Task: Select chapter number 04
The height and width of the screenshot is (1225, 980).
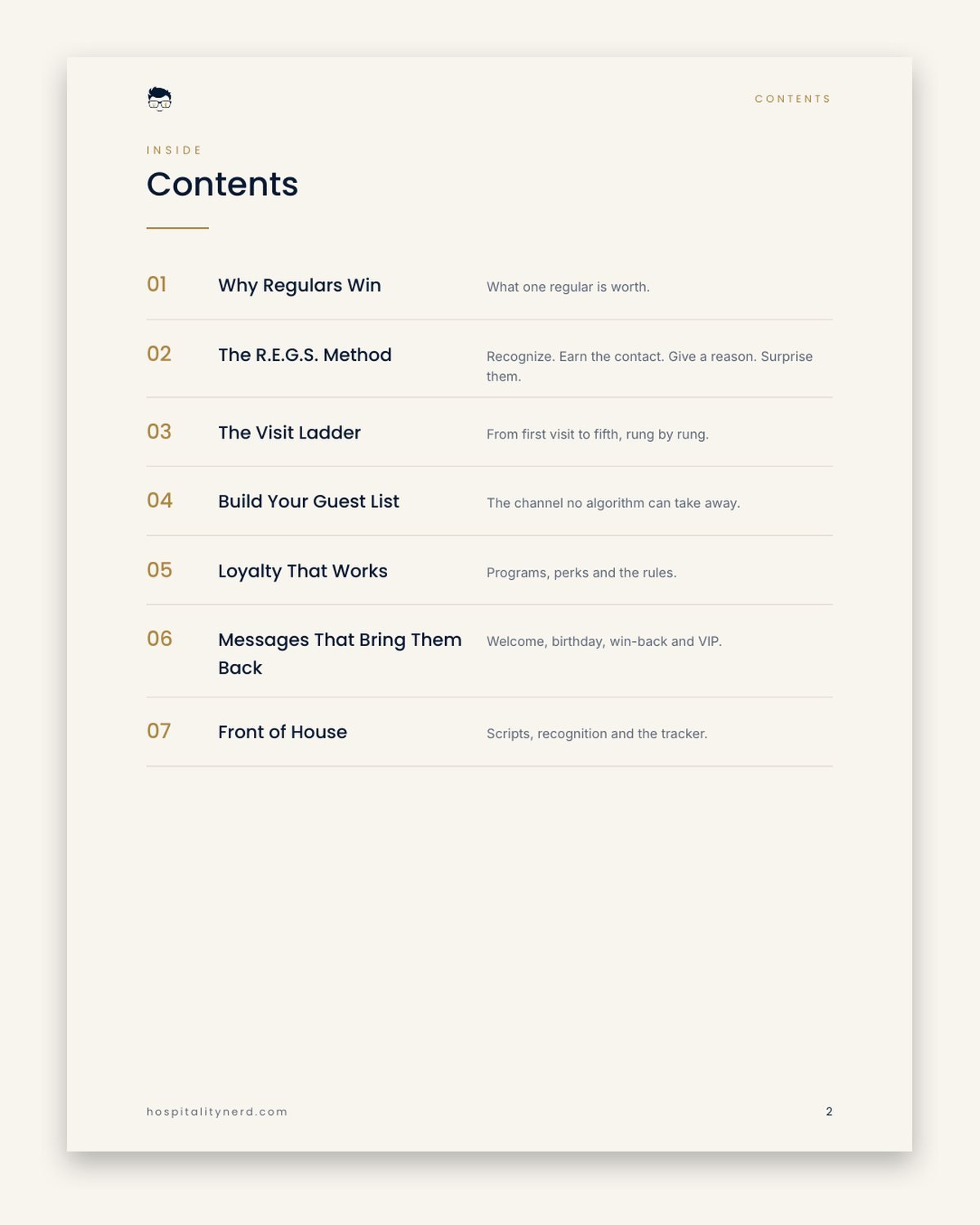Action: point(160,500)
